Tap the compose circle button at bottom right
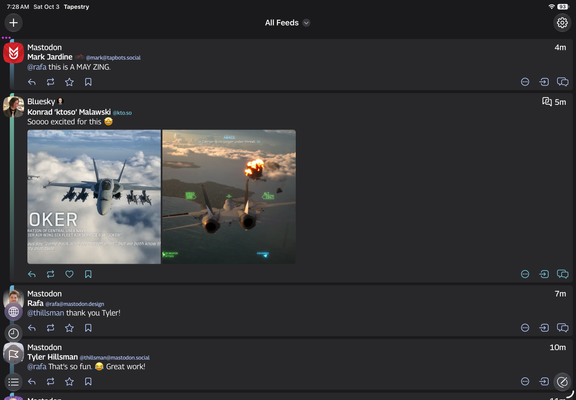This screenshot has width=576, height=400. pos(562,382)
